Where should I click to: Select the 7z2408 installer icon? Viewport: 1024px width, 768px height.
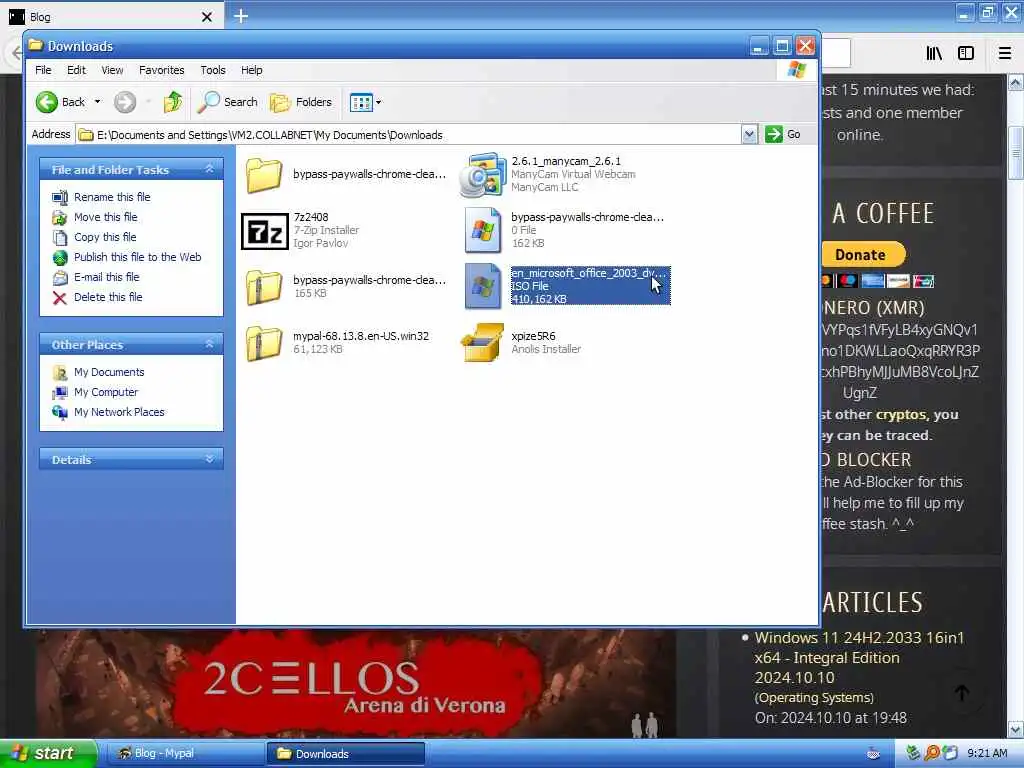click(x=264, y=231)
